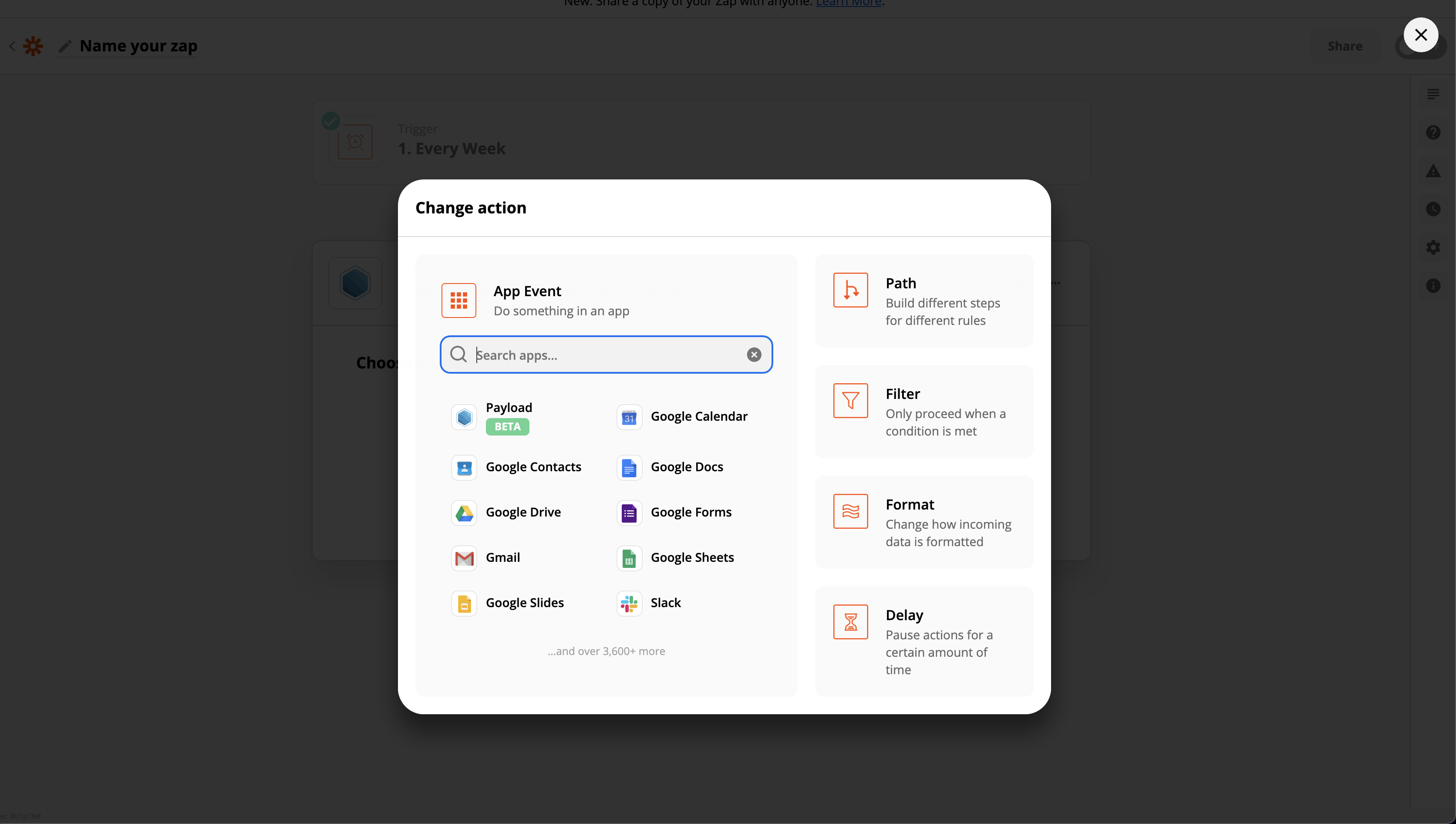The image size is (1456, 824).
Task: Go back with the left chevron
Action: (12, 46)
